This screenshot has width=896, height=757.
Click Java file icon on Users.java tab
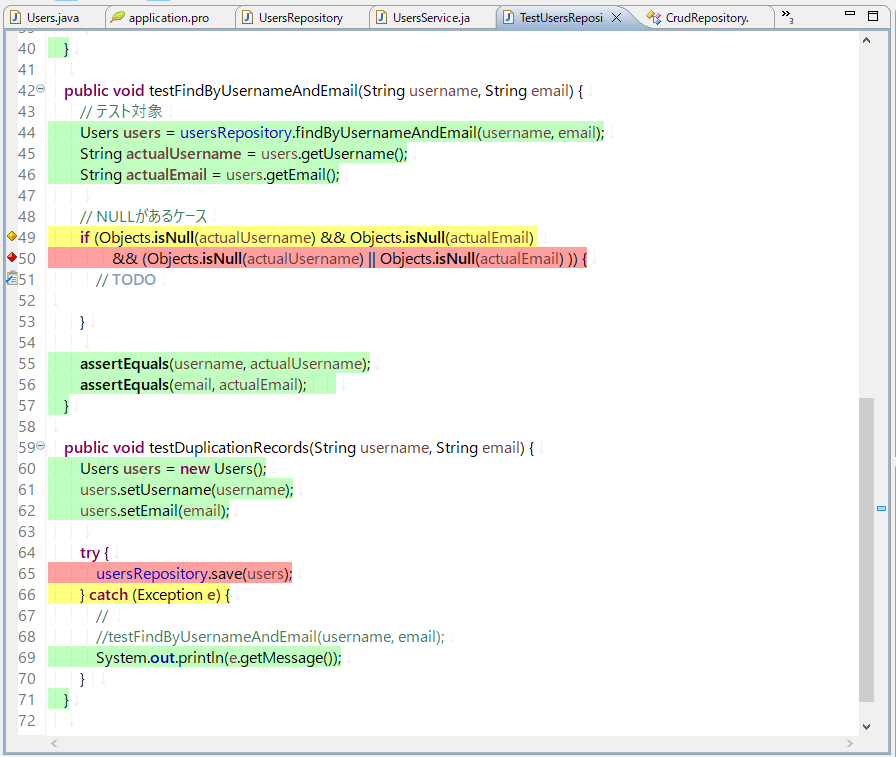(x=16, y=18)
